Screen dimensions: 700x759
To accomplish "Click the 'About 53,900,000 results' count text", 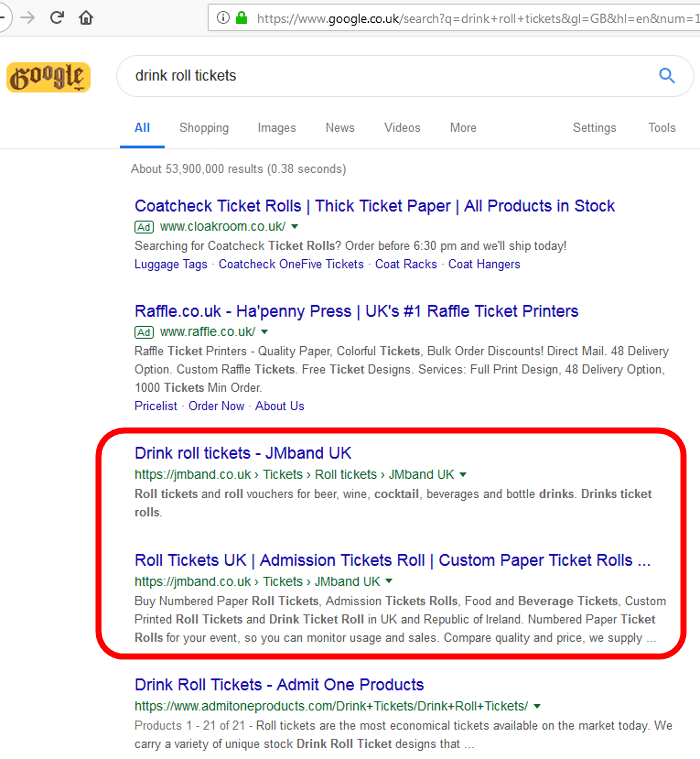I will tap(239, 169).
